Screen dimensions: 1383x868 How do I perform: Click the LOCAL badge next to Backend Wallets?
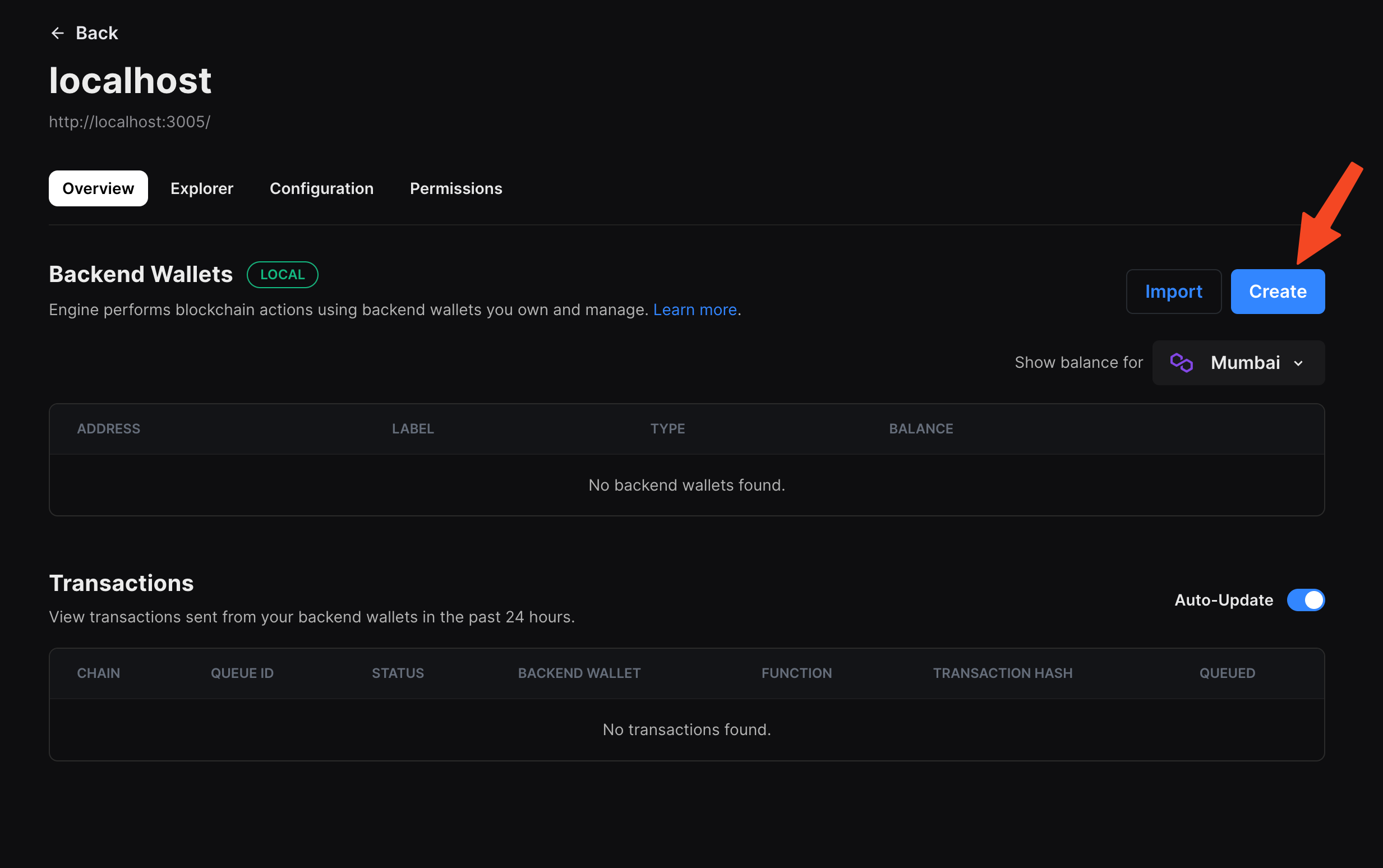(x=283, y=274)
